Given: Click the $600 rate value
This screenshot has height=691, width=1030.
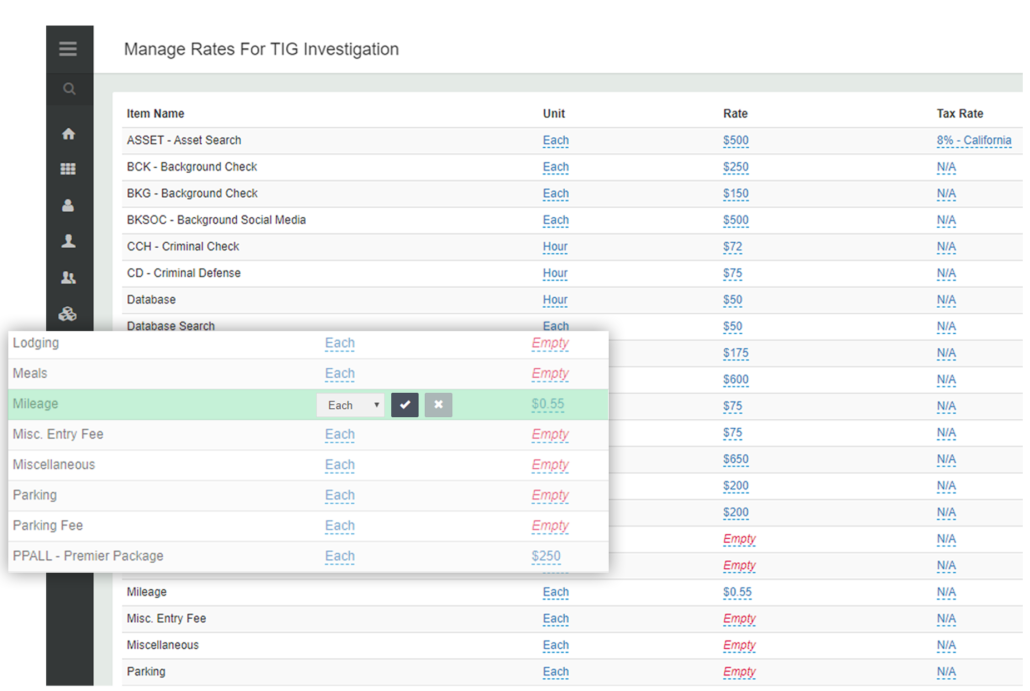Looking at the screenshot, I should [x=736, y=380].
